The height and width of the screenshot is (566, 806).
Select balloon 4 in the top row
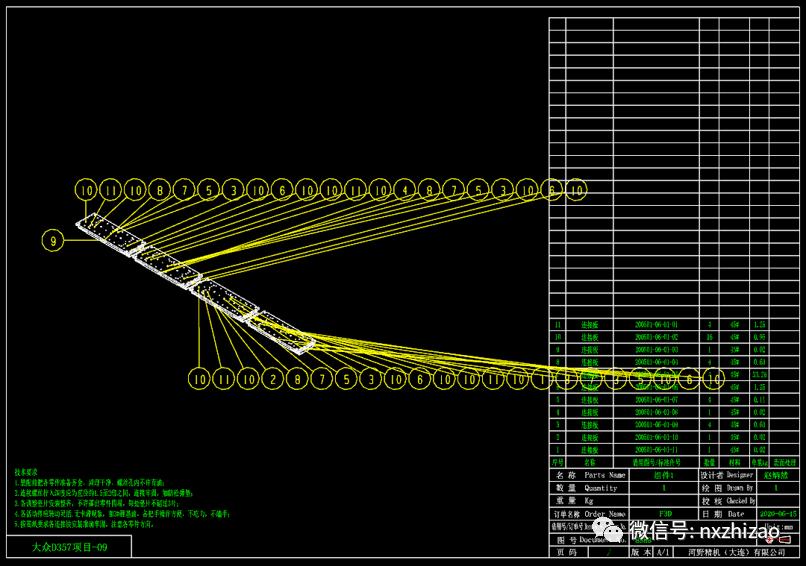tap(405, 189)
